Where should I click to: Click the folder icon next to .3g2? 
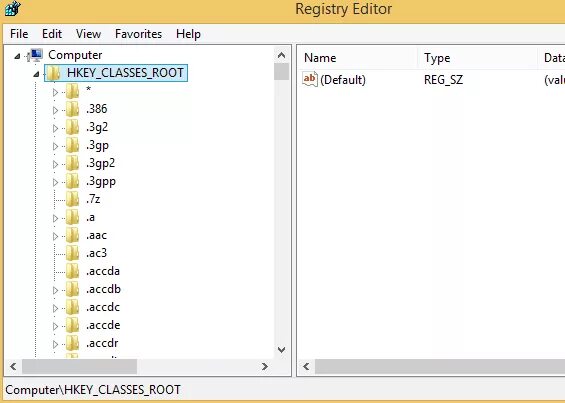(72, 127)
